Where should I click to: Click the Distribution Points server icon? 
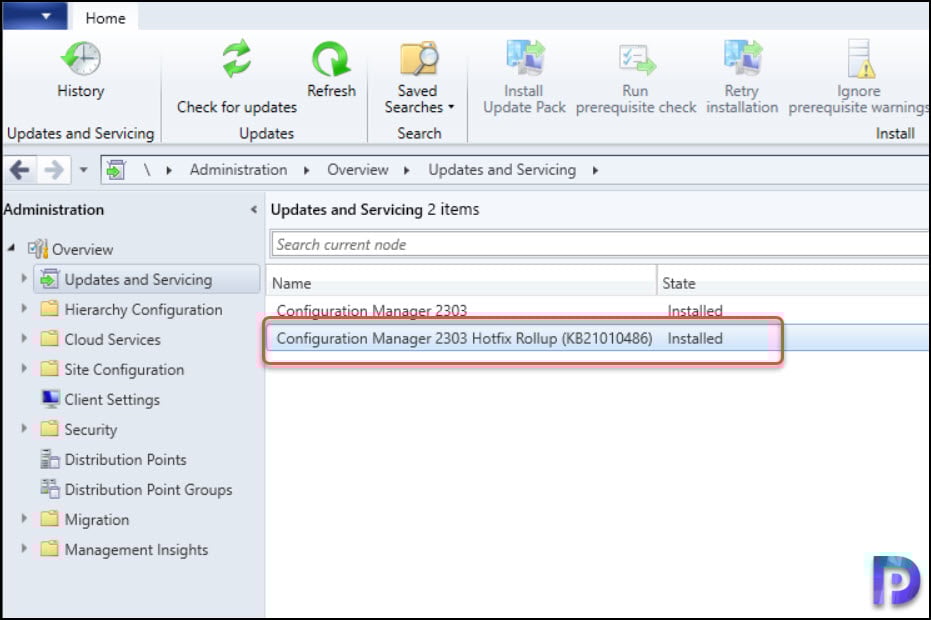pos(50,458)
